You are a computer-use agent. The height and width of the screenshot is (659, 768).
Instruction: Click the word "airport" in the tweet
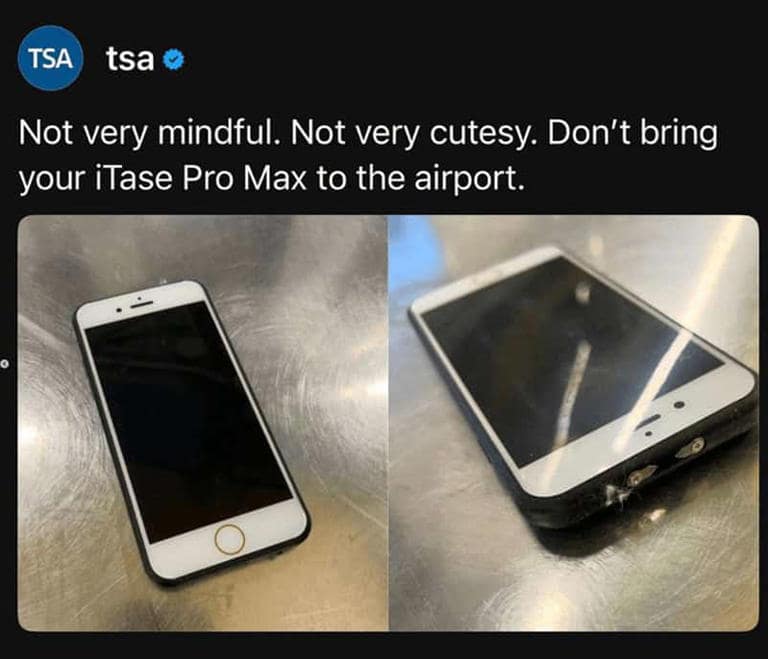466,179
